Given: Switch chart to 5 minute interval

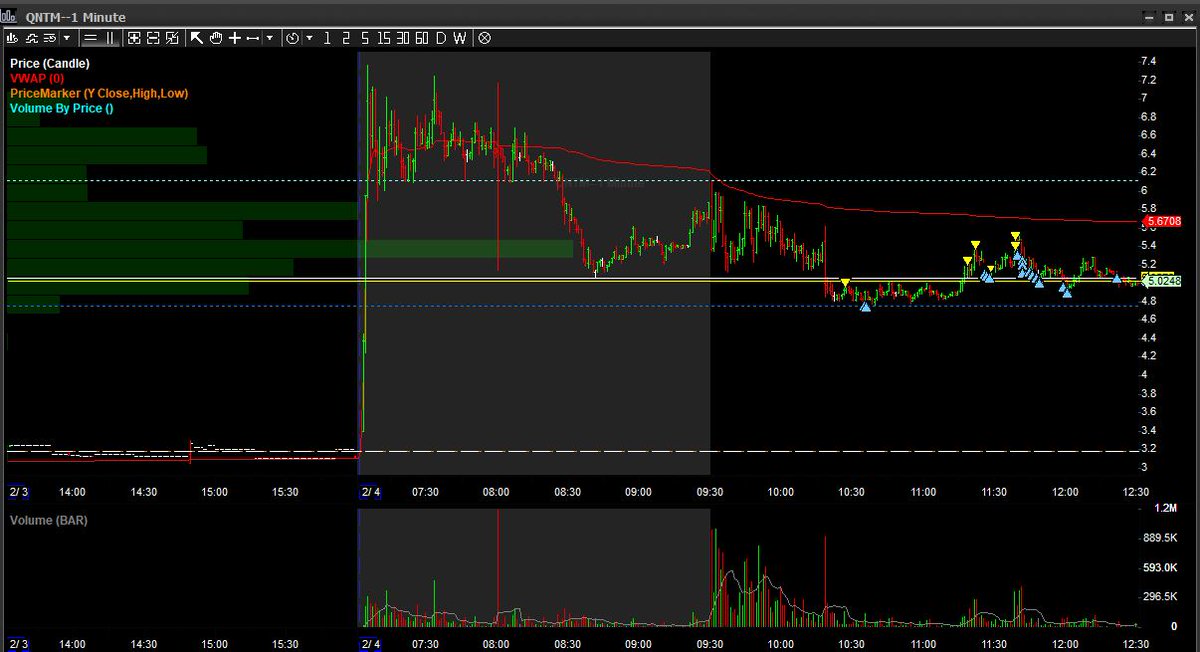Looking at the screenshot, I should point(365,38).
